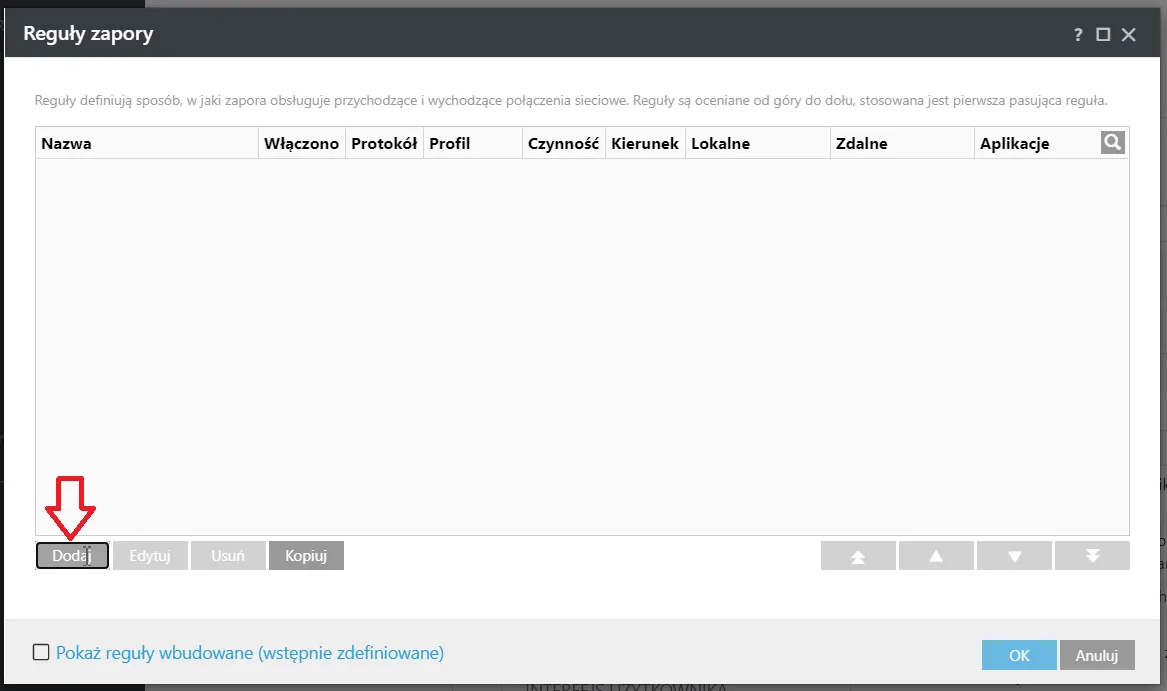Screen dimensions: 1167x691
Task: Click the move down arrow button
Action: click(x=1014, y=556)
